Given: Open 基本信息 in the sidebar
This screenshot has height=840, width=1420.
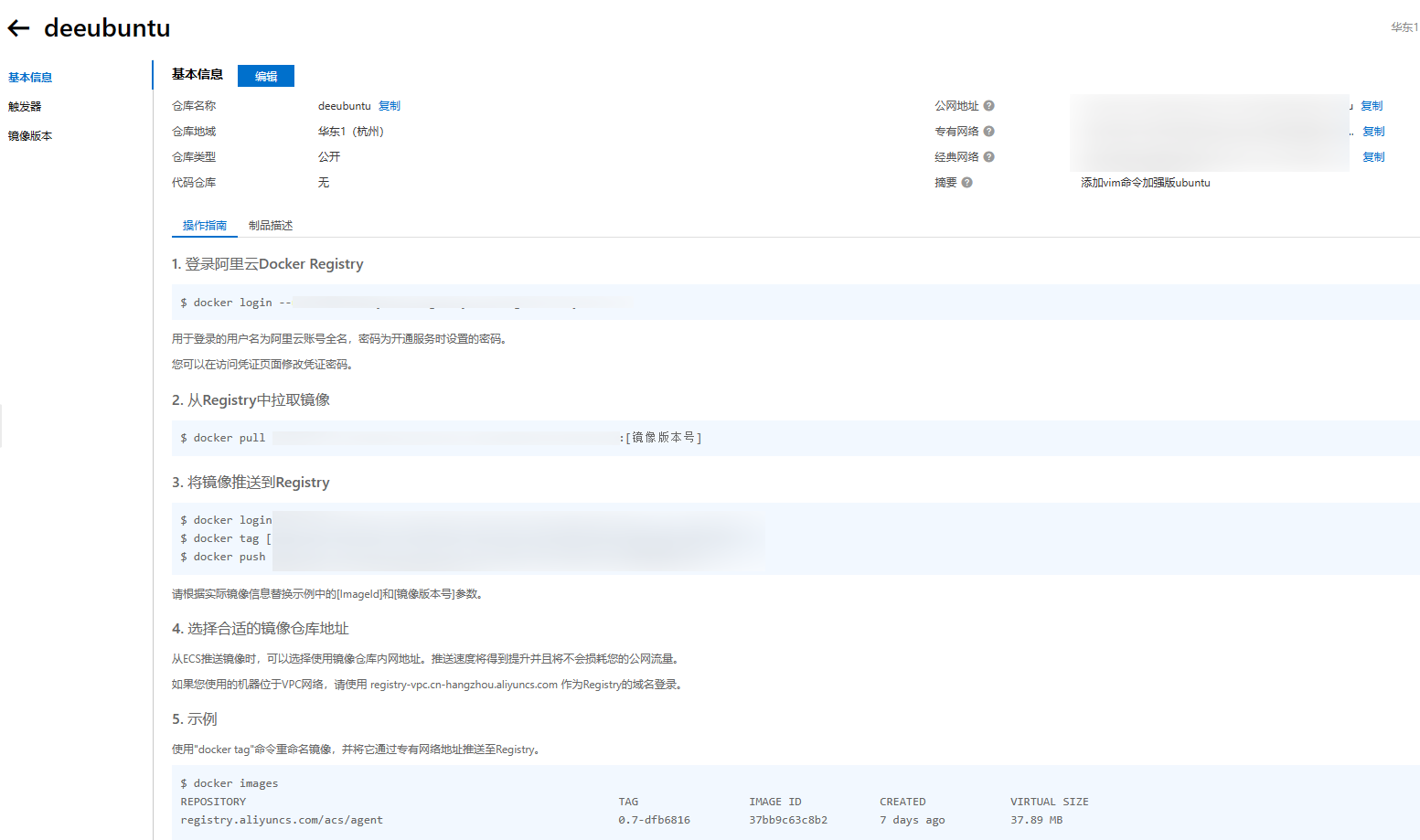Looking at the screenshot, I should (30, 78).
